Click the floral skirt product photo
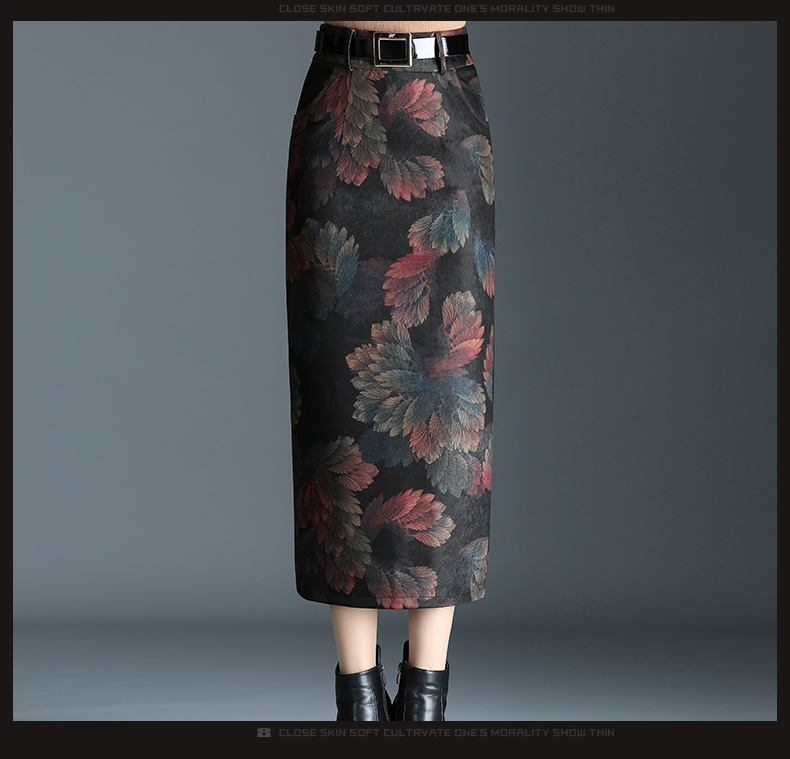Viewport: 790px width, 759px height. click(394, 371)
